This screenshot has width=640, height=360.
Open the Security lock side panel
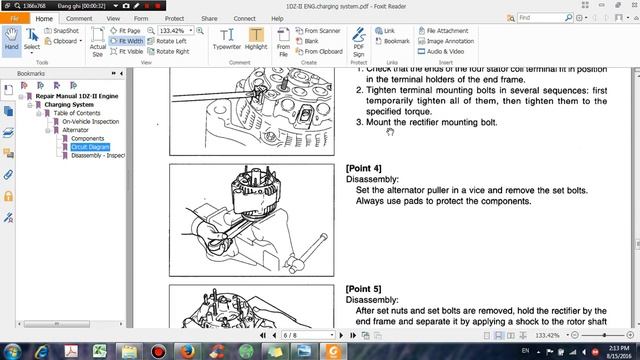[x=8, y=196]
